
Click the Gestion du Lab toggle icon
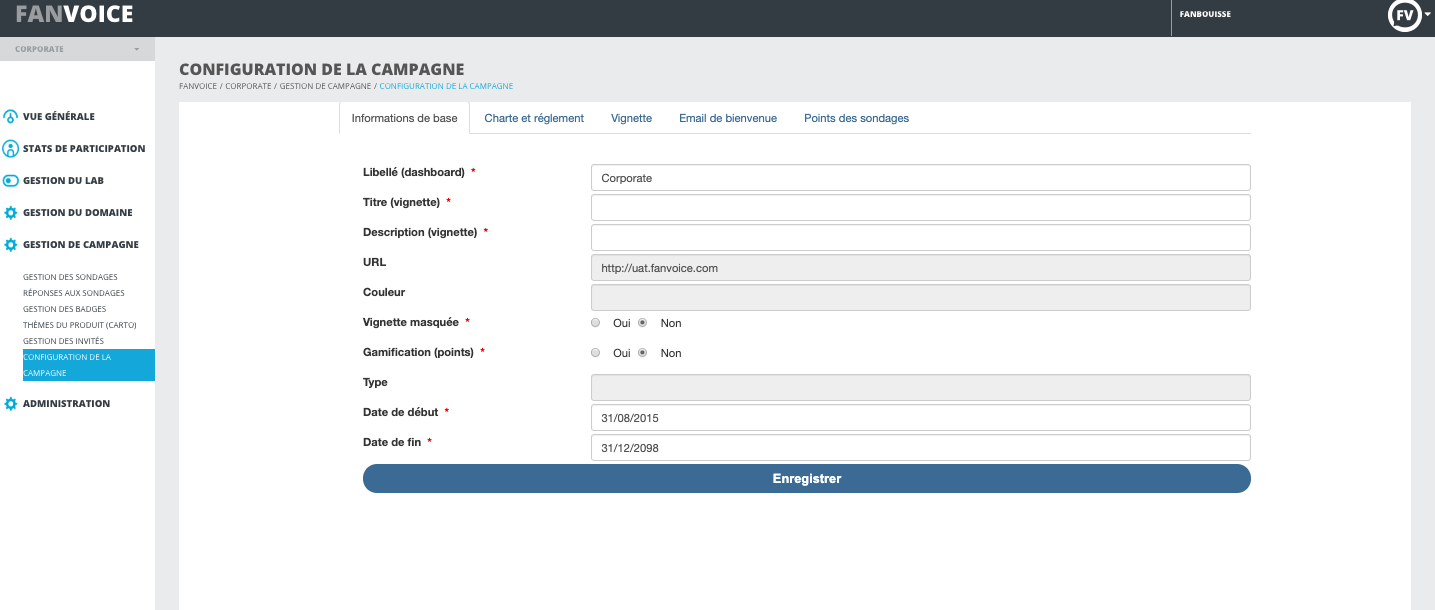pos(11,181)
